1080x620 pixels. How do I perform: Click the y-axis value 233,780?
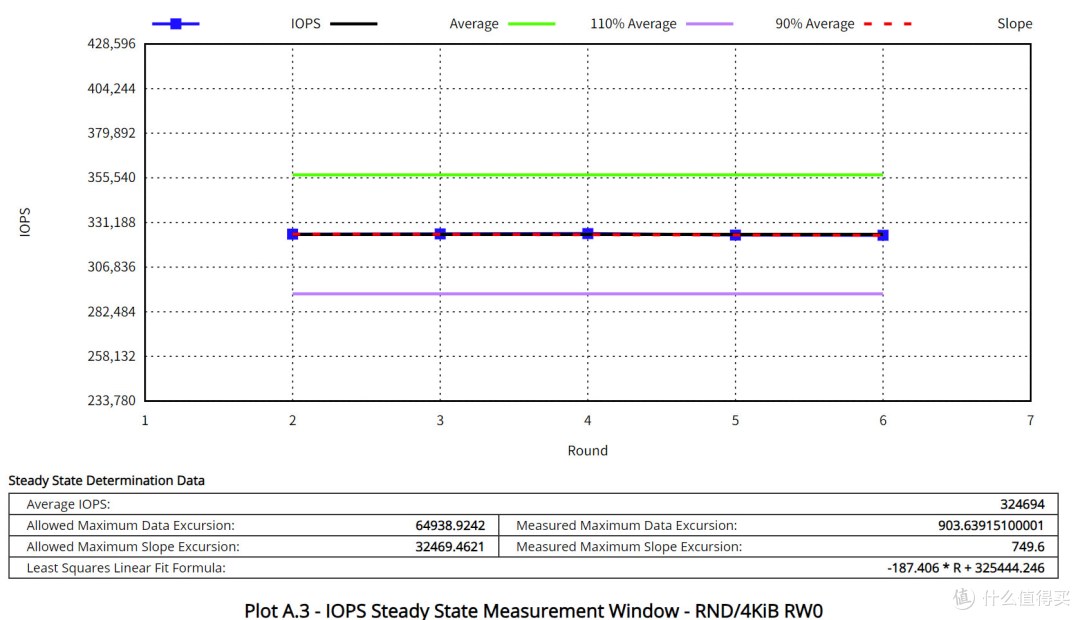pyautogui.click(x=112, y=400)
